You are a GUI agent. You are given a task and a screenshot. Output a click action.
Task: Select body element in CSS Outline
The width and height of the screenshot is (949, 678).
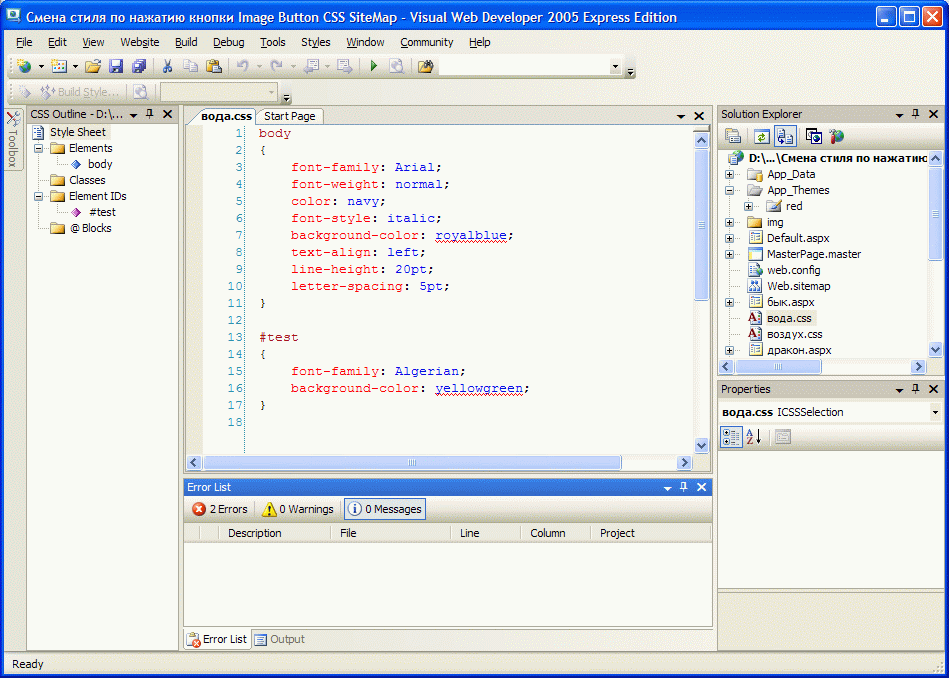100,164
